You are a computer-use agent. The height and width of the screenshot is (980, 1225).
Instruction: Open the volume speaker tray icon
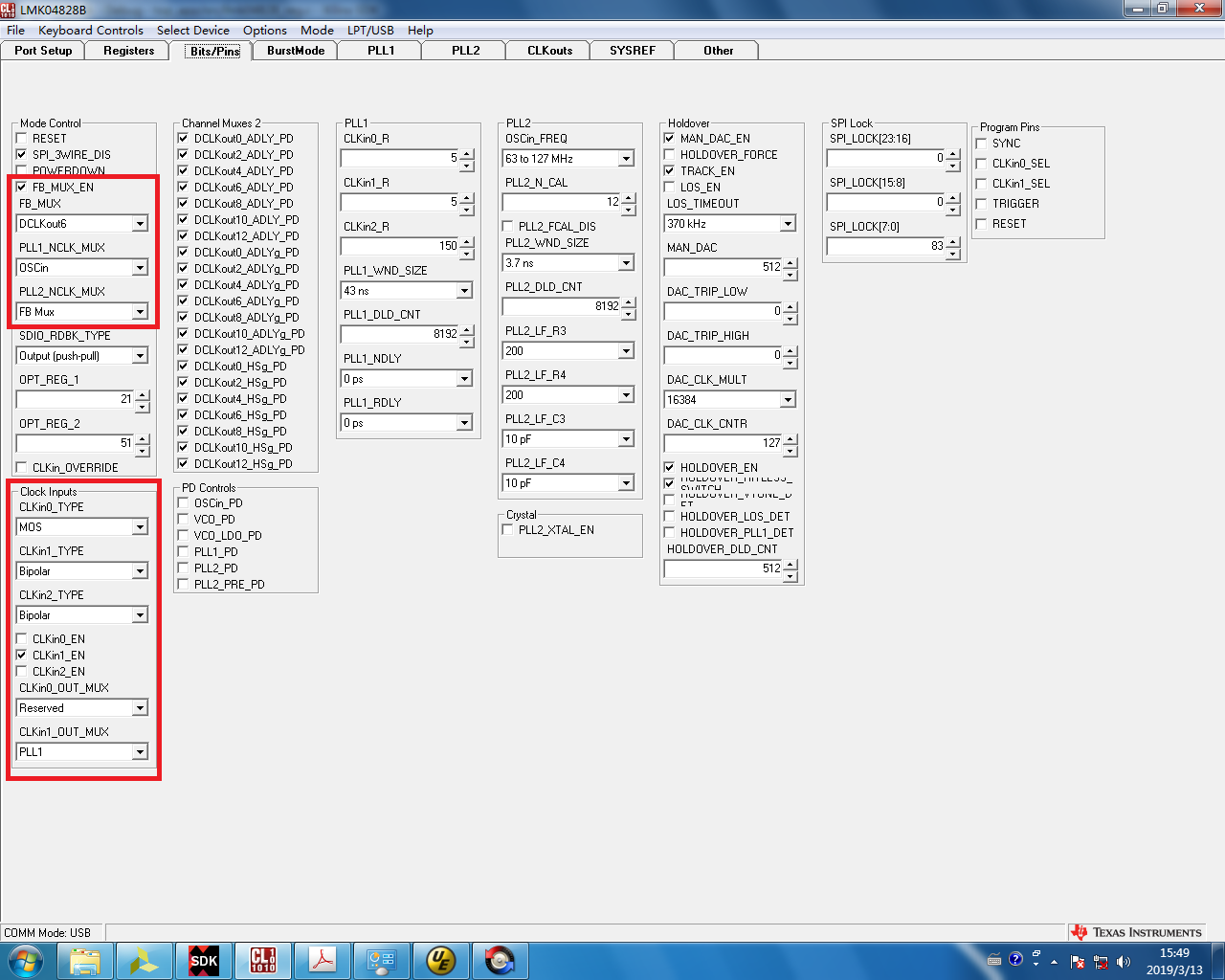pos(1124,961)
